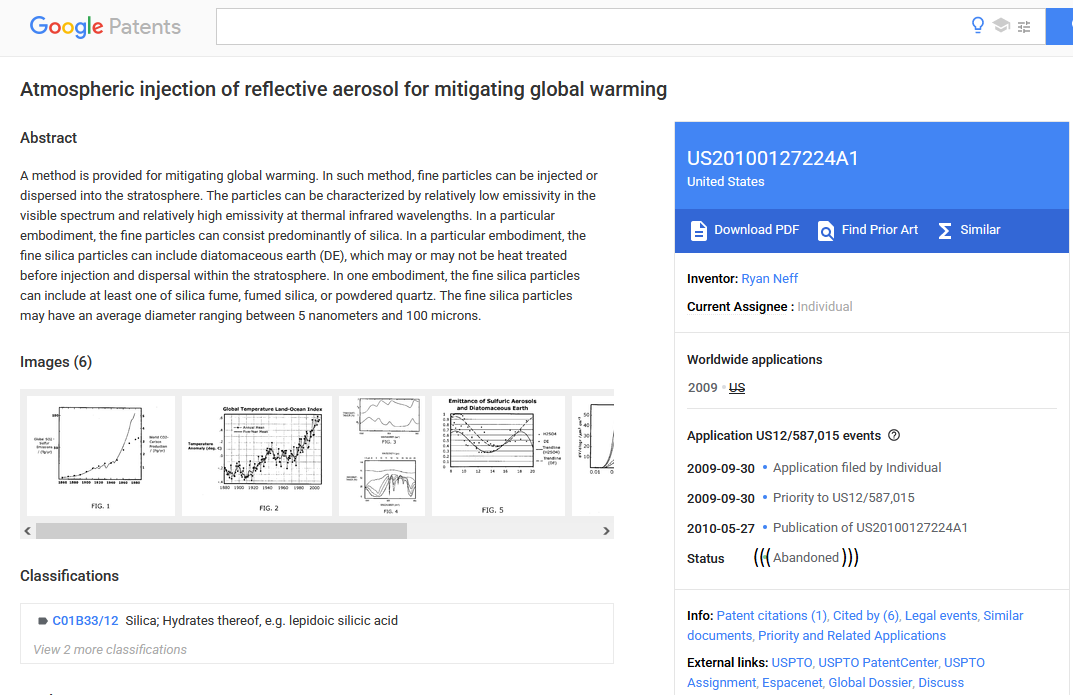Click the images carousel left arrow

pyautogui.click(x=27, y=531)
